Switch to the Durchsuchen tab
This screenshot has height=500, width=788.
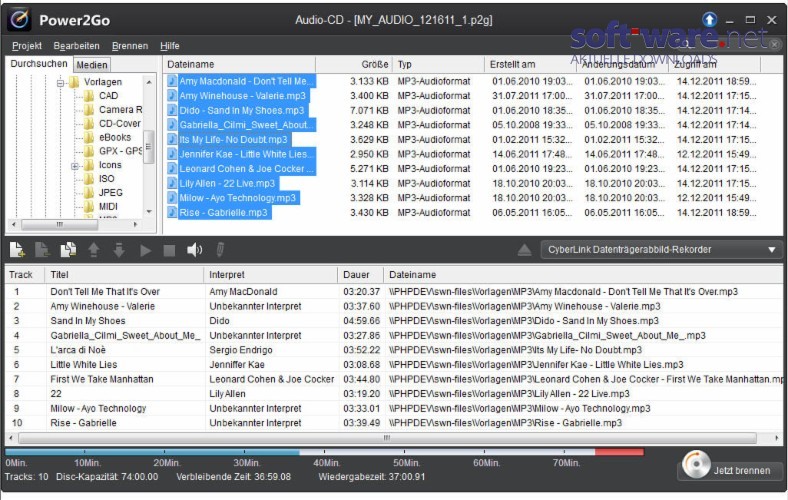click(39, 64)
